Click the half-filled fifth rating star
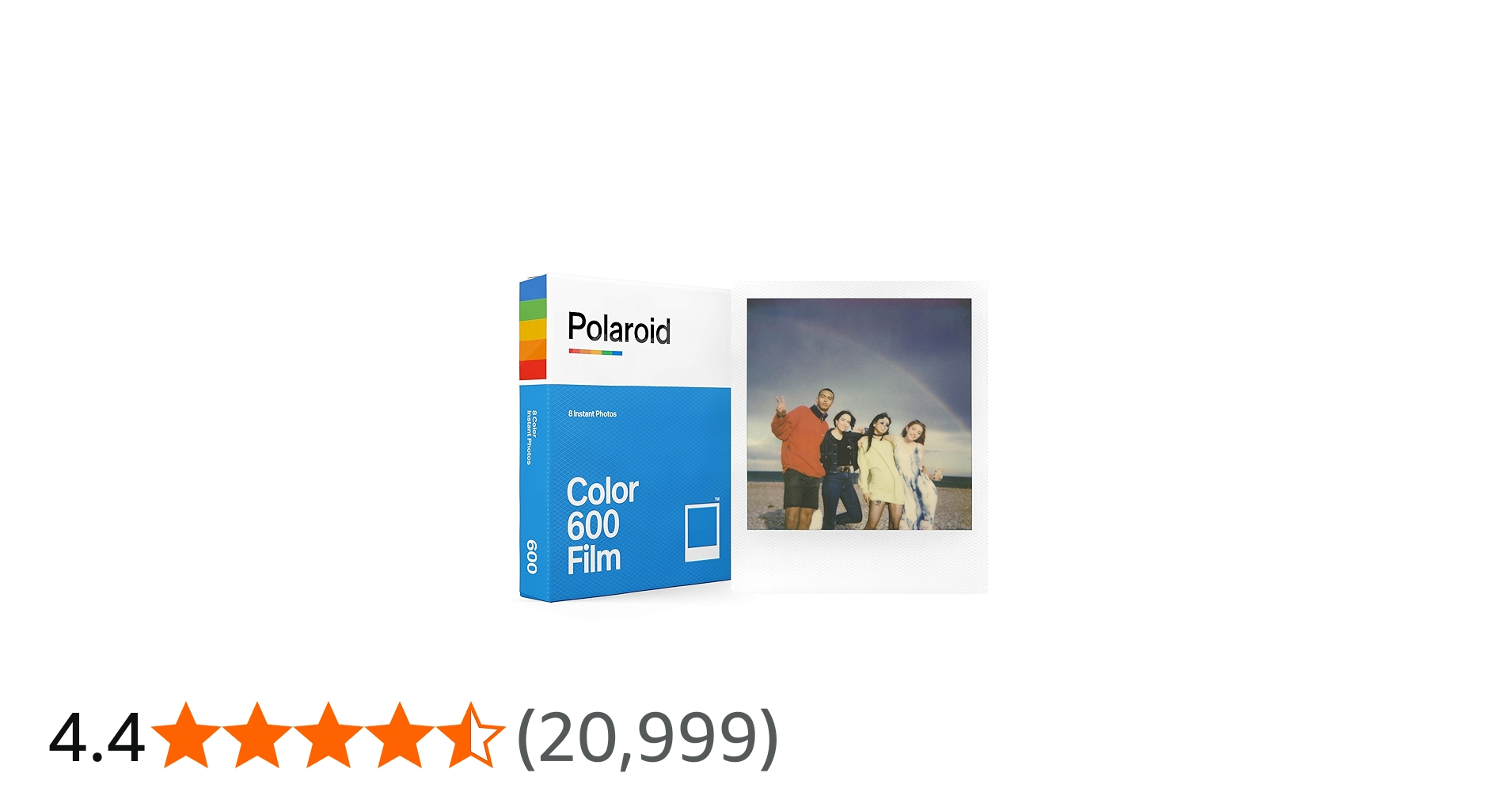The image size is (1512, 792). (470, 736)
